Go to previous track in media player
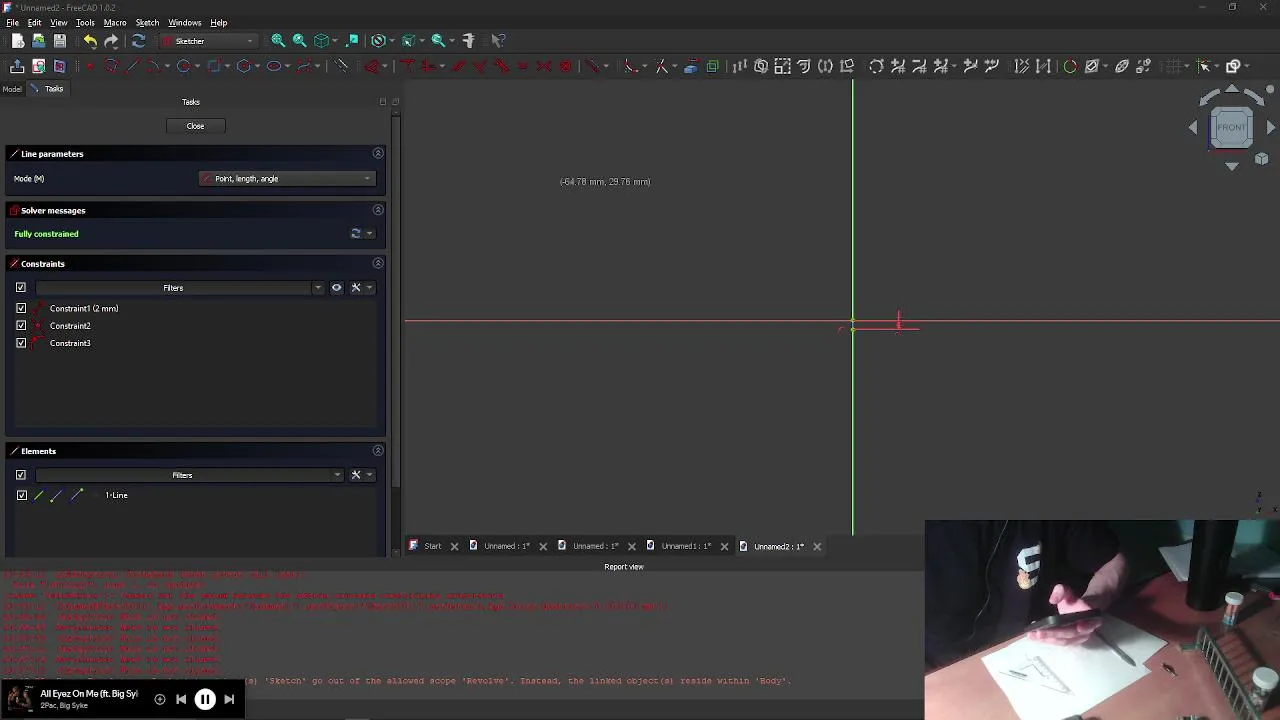The height and width of the screenshot is (720, 1280). 181,700
